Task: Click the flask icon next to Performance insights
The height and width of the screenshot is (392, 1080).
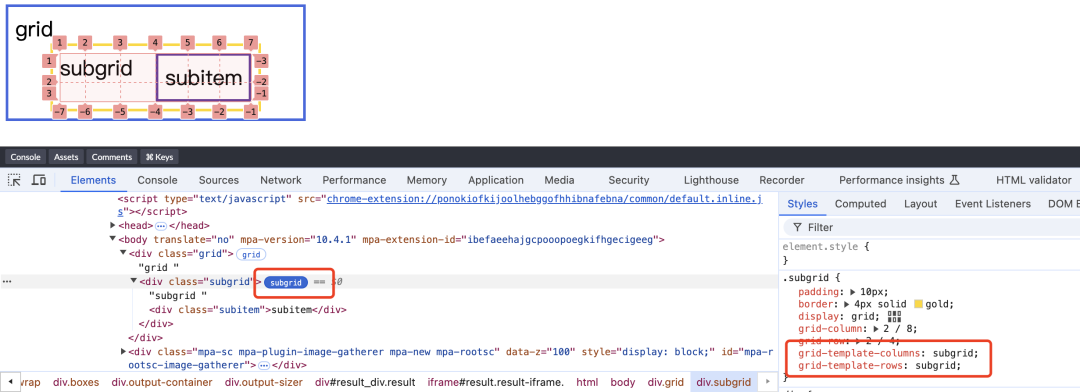Action: pos(954,180)
